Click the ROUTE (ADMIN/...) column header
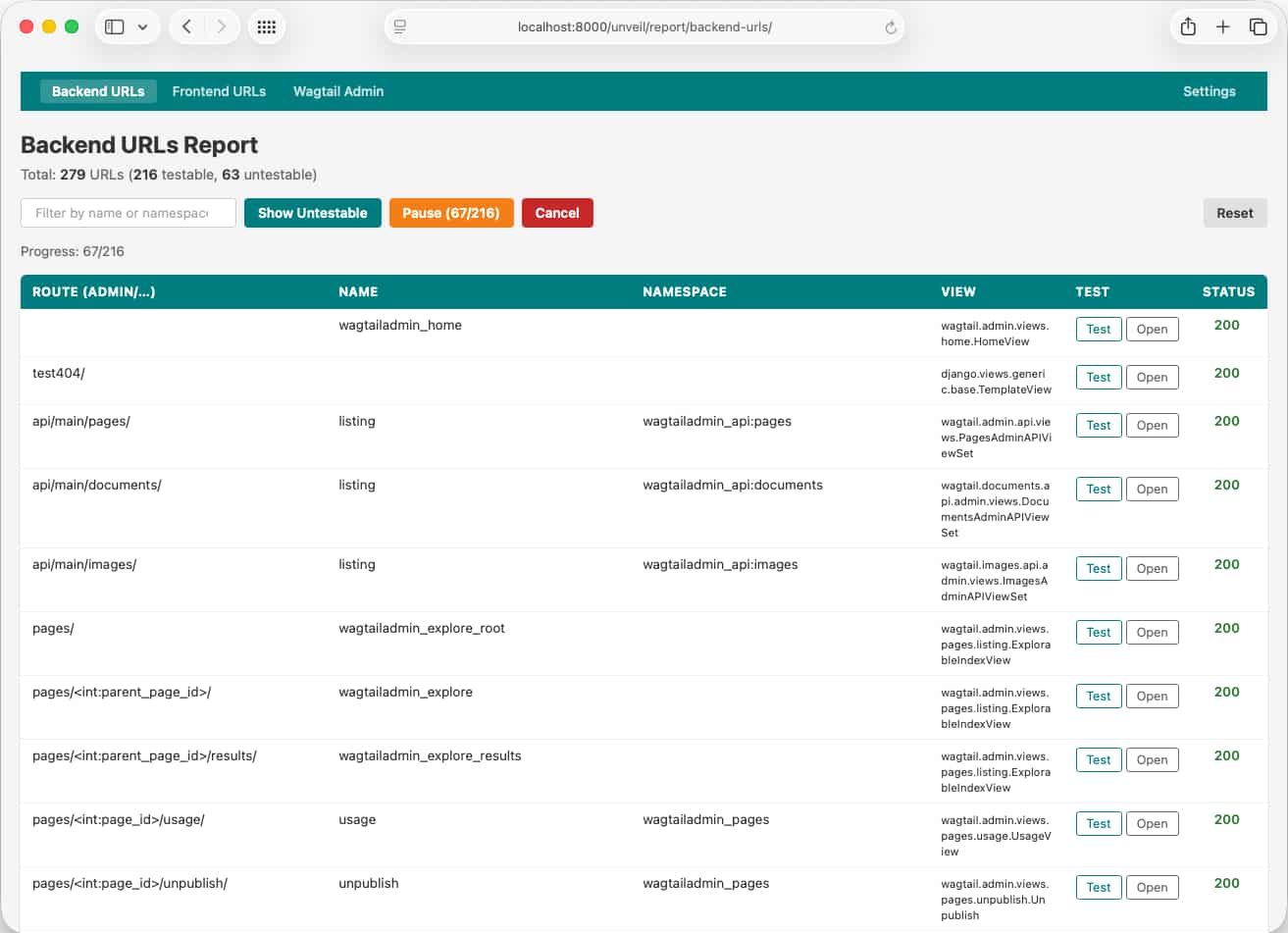Image resolution: width=1288 pixels, height=933 pixels. click(x=94, y=291)
